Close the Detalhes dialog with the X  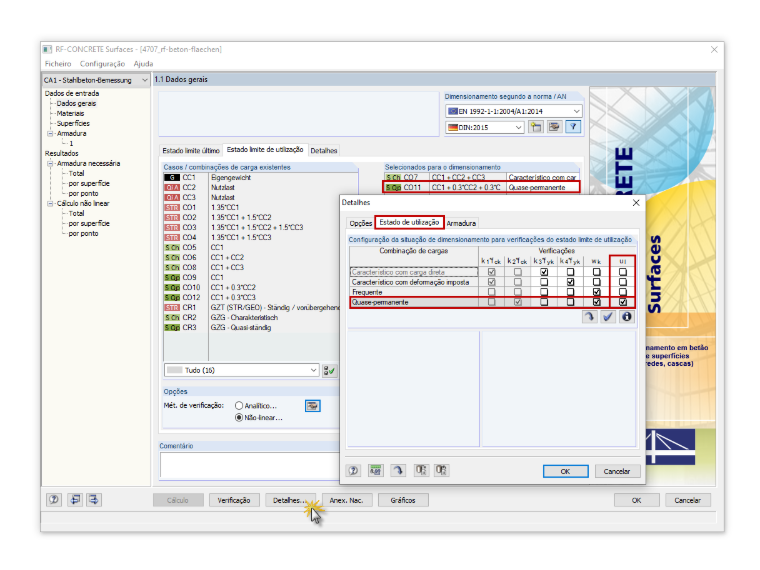(636, 203)
